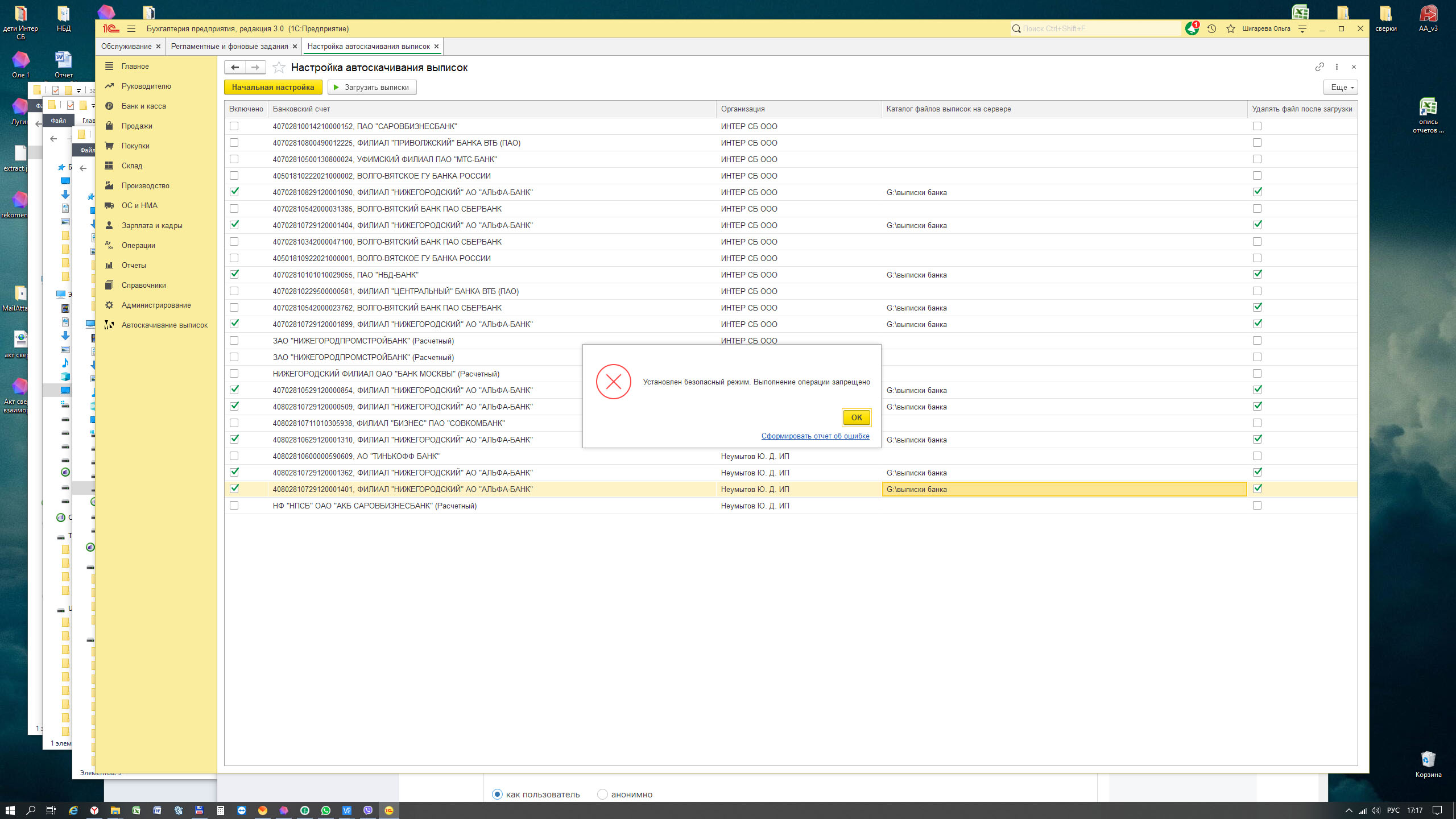Click the navigate forward arrow

coord(255,67)
